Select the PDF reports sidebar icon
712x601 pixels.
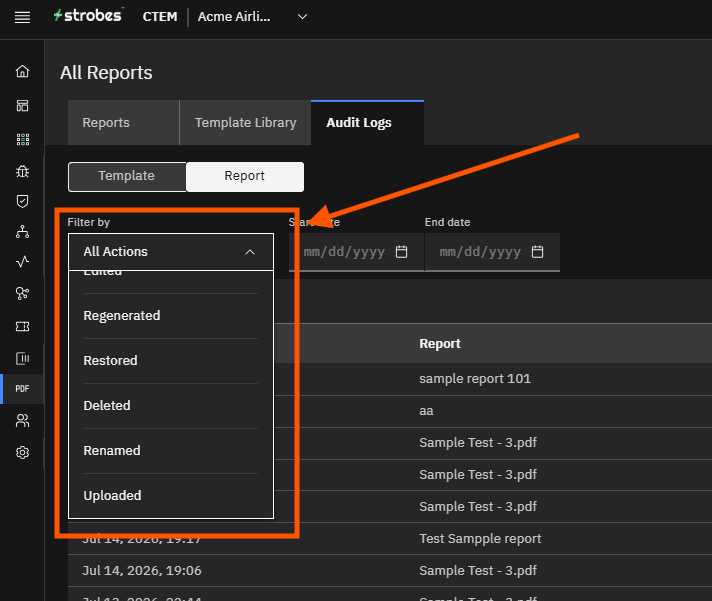point(22,389)
